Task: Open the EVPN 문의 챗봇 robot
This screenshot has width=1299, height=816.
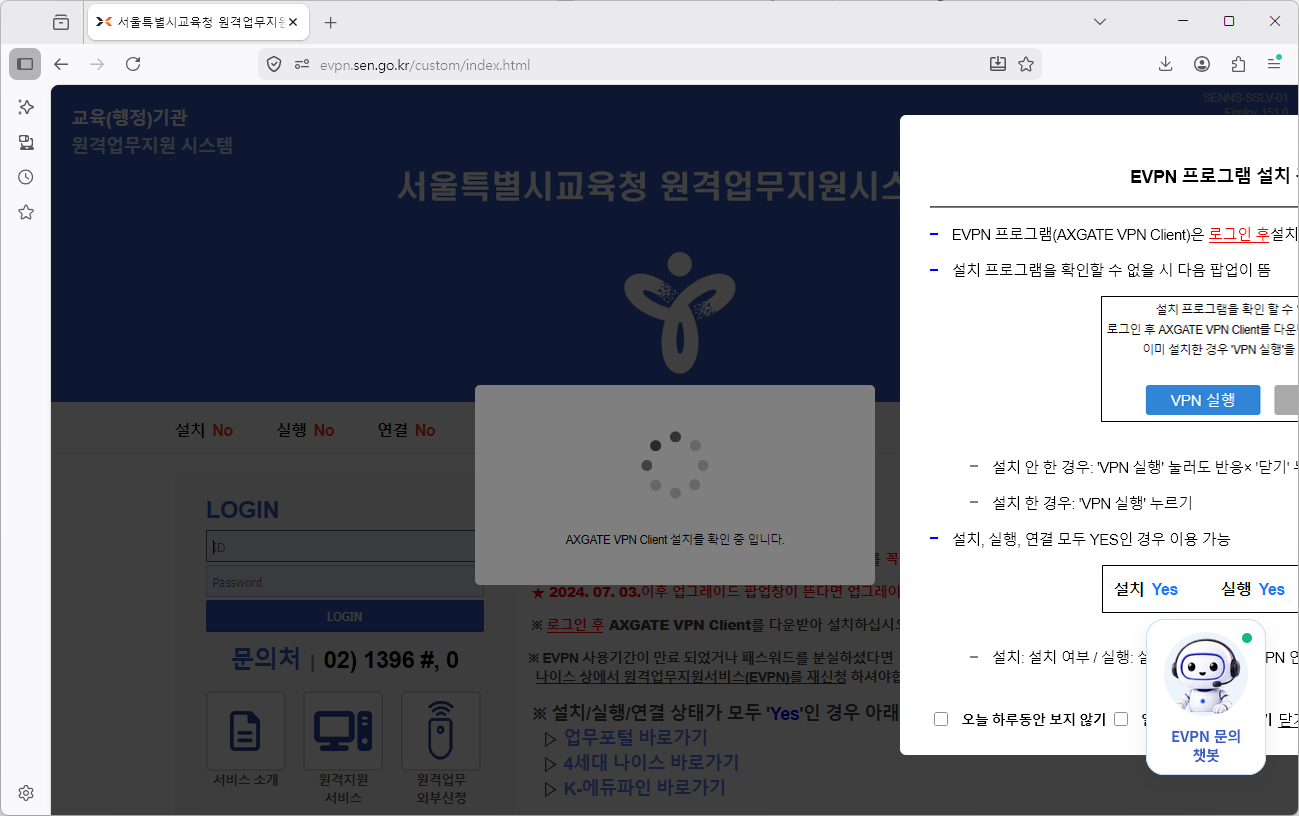Action: pyautogui.click(x=1206, y=697)
